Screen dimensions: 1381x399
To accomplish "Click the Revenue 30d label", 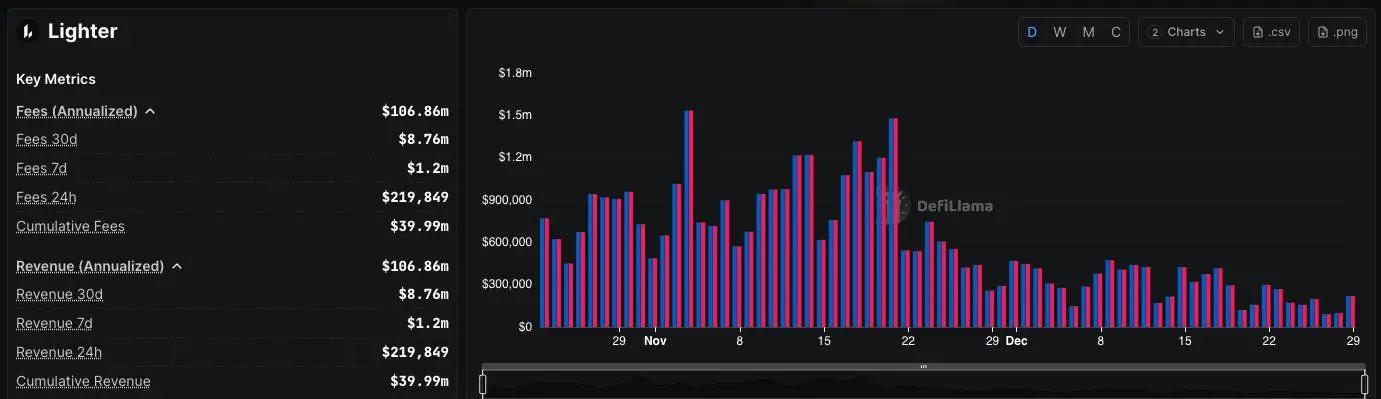I will coord(59,294).
